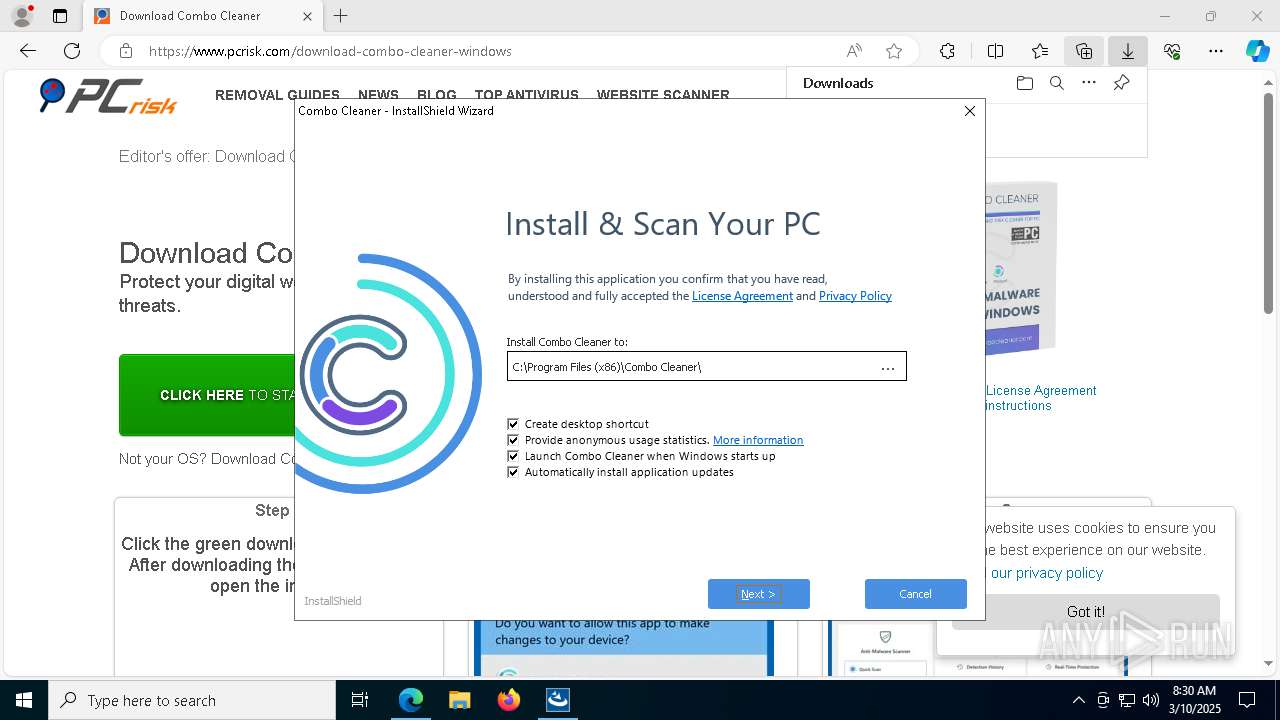
Task: Uncheck Provide anonymous usage statistics
Action: 513,440
